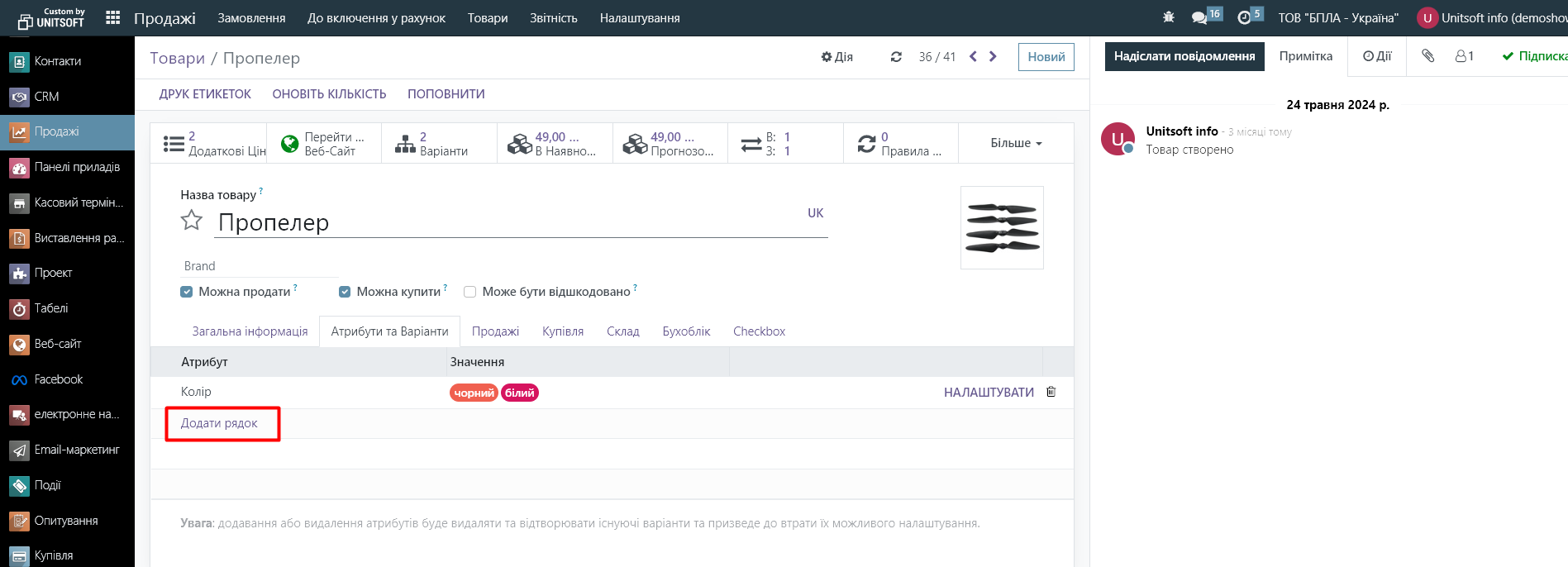Open the conversations chat icon

[x=1199, y=17]
